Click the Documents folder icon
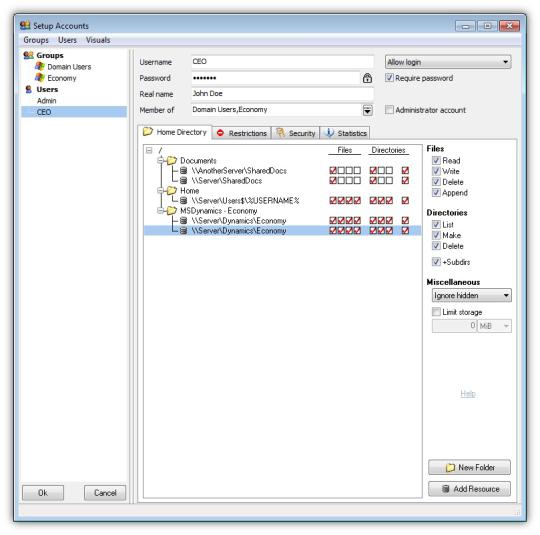540x535 pixels. pyautogui.click(x=171, y=161)
